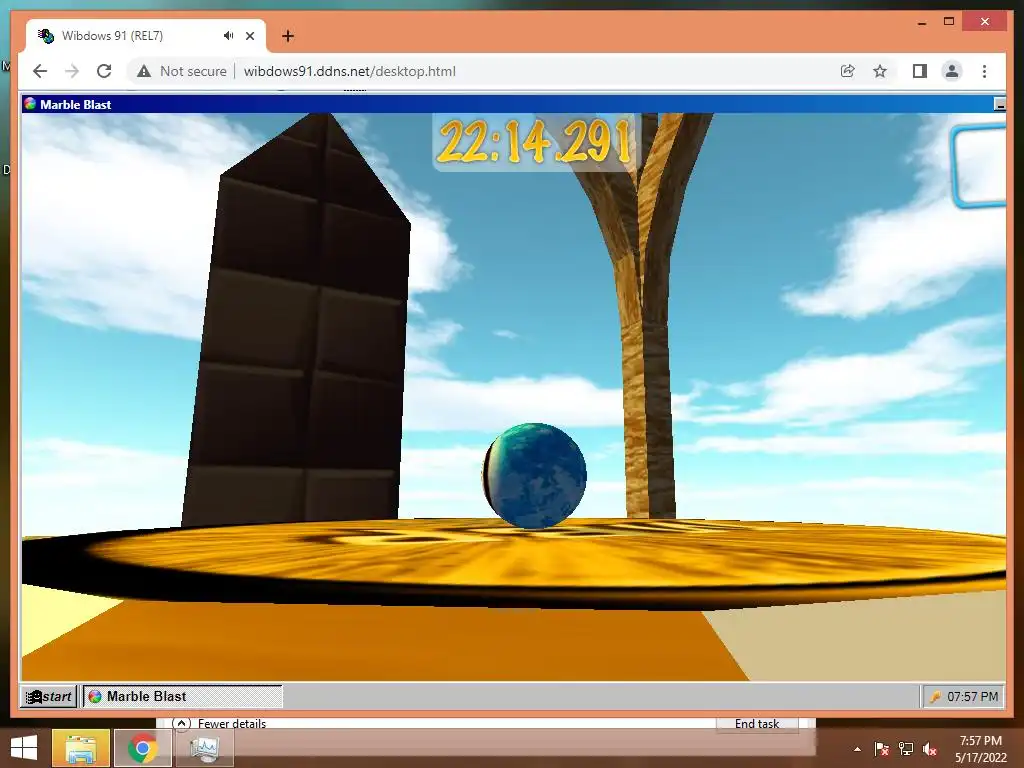Click the forward navigation arrow
The image size is (1024, 768).
point(72,71)
